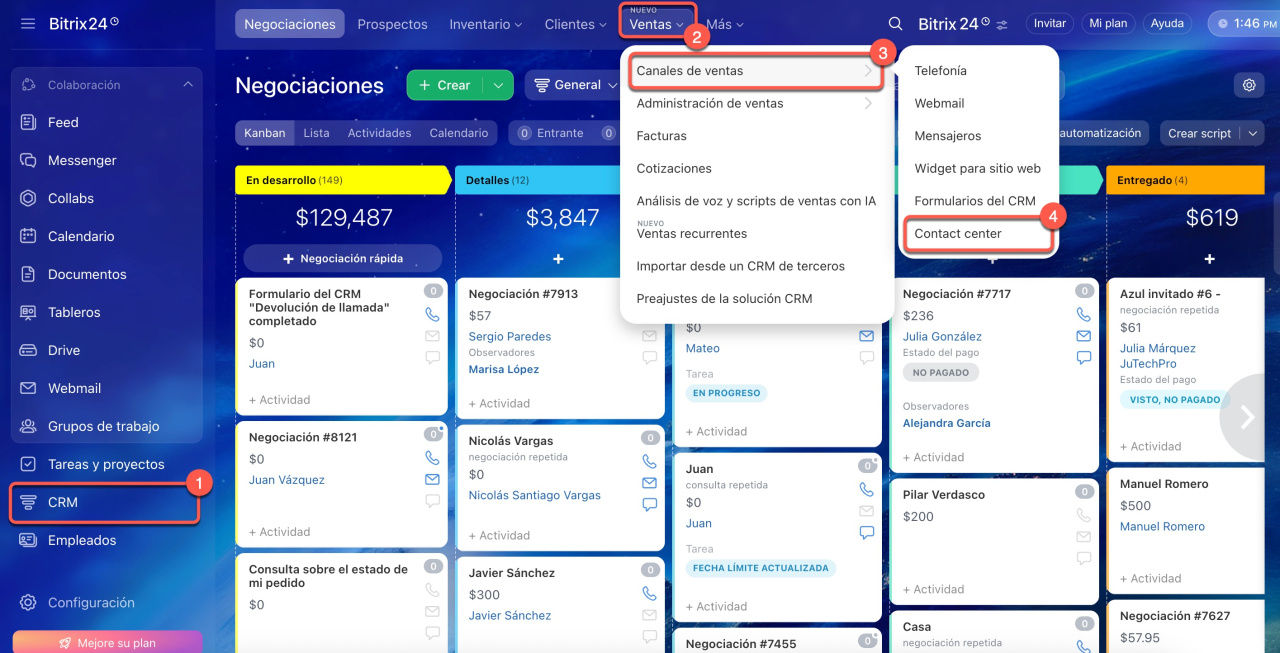The image size is (1280, 653).
Task: Switch to Lista view
Action: tap(316, 133)
